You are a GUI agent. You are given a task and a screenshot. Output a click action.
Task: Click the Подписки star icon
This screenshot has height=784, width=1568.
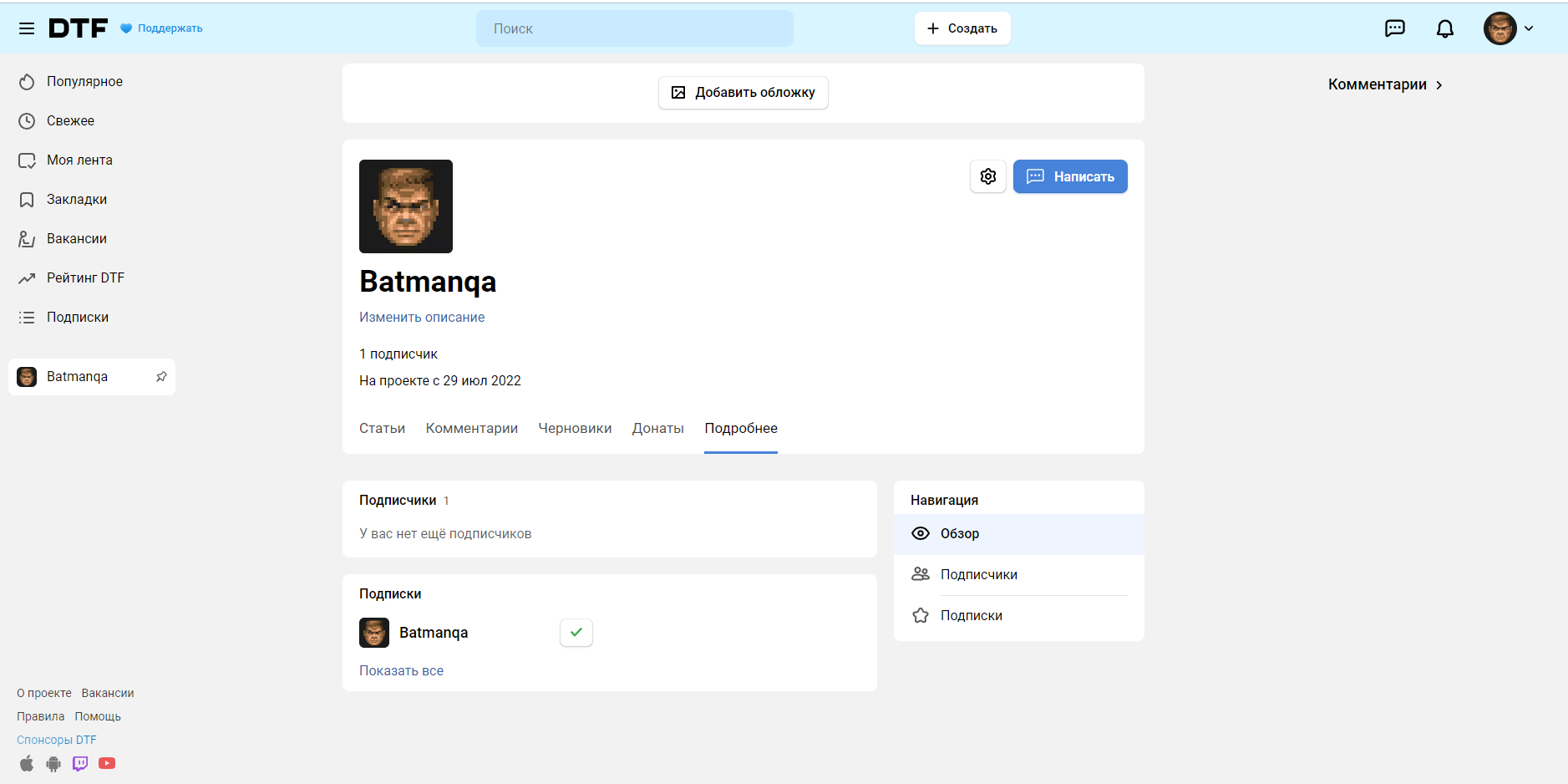(x=921, y=615)
